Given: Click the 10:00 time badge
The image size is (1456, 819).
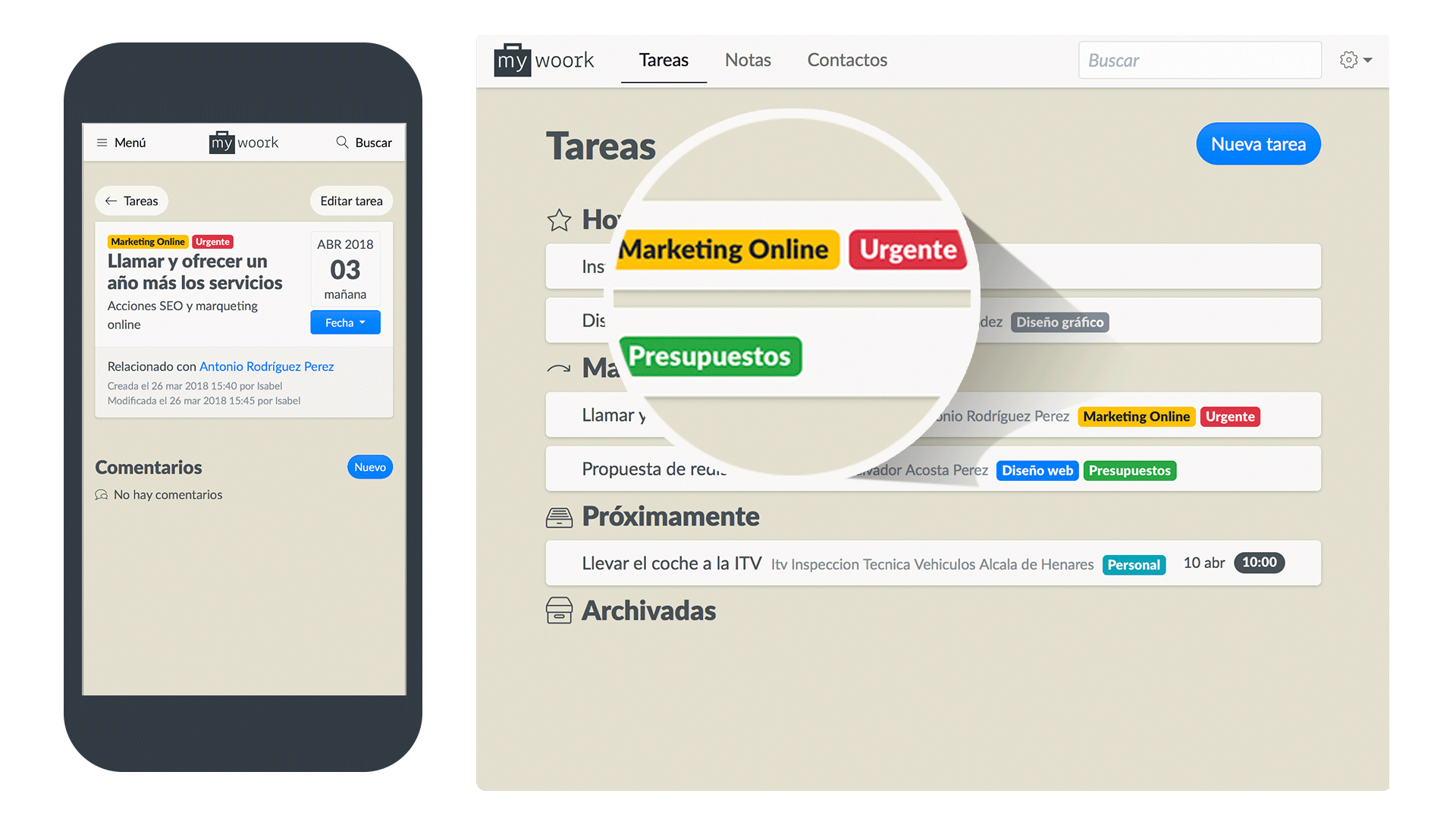Looking at the screenshot, I should pyautogui.click(x=1259, y=563).
